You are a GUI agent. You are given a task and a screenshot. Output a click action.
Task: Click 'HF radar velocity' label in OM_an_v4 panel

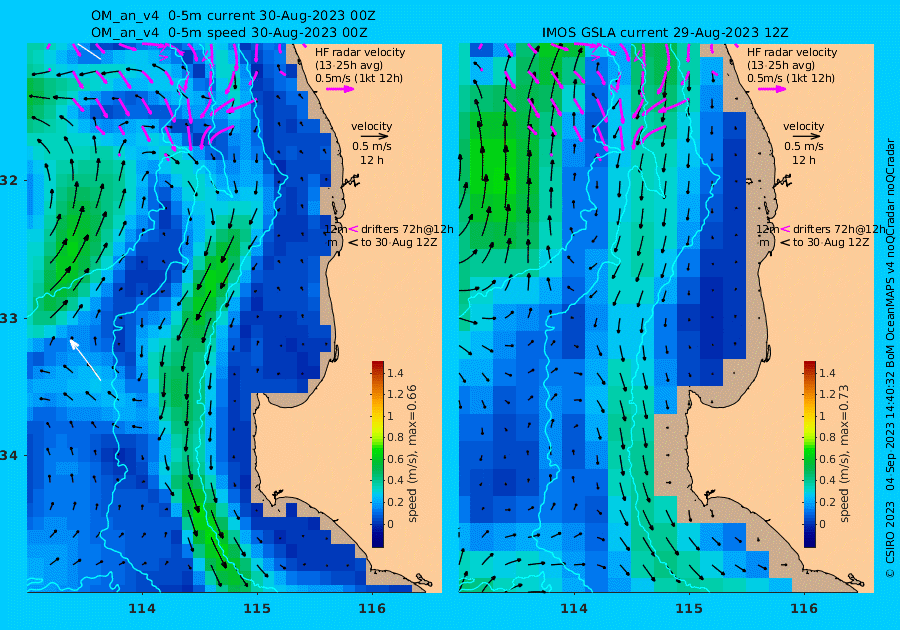tap(360, 52)
